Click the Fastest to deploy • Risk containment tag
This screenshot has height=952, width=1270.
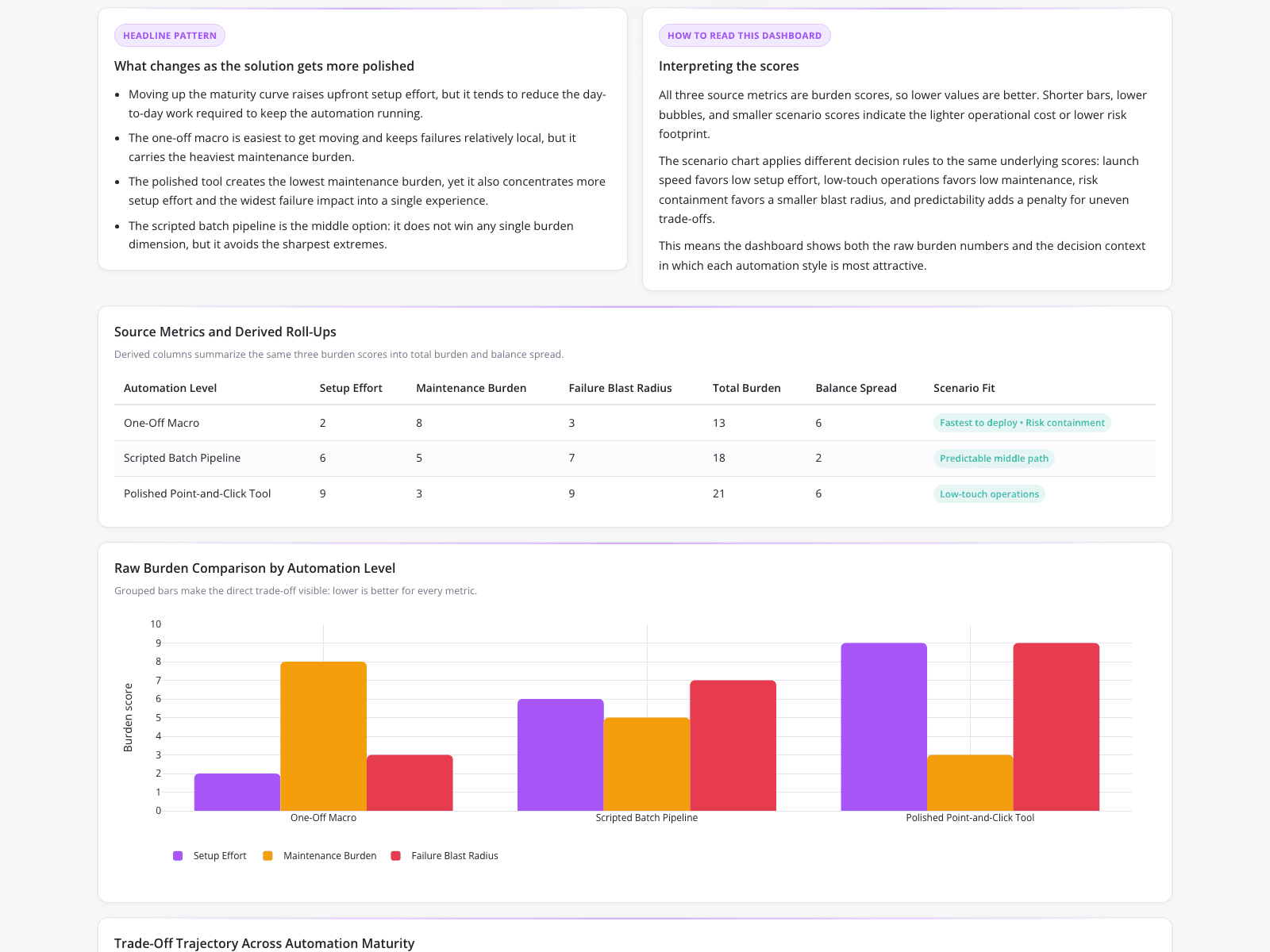(x=1022, y=423)
